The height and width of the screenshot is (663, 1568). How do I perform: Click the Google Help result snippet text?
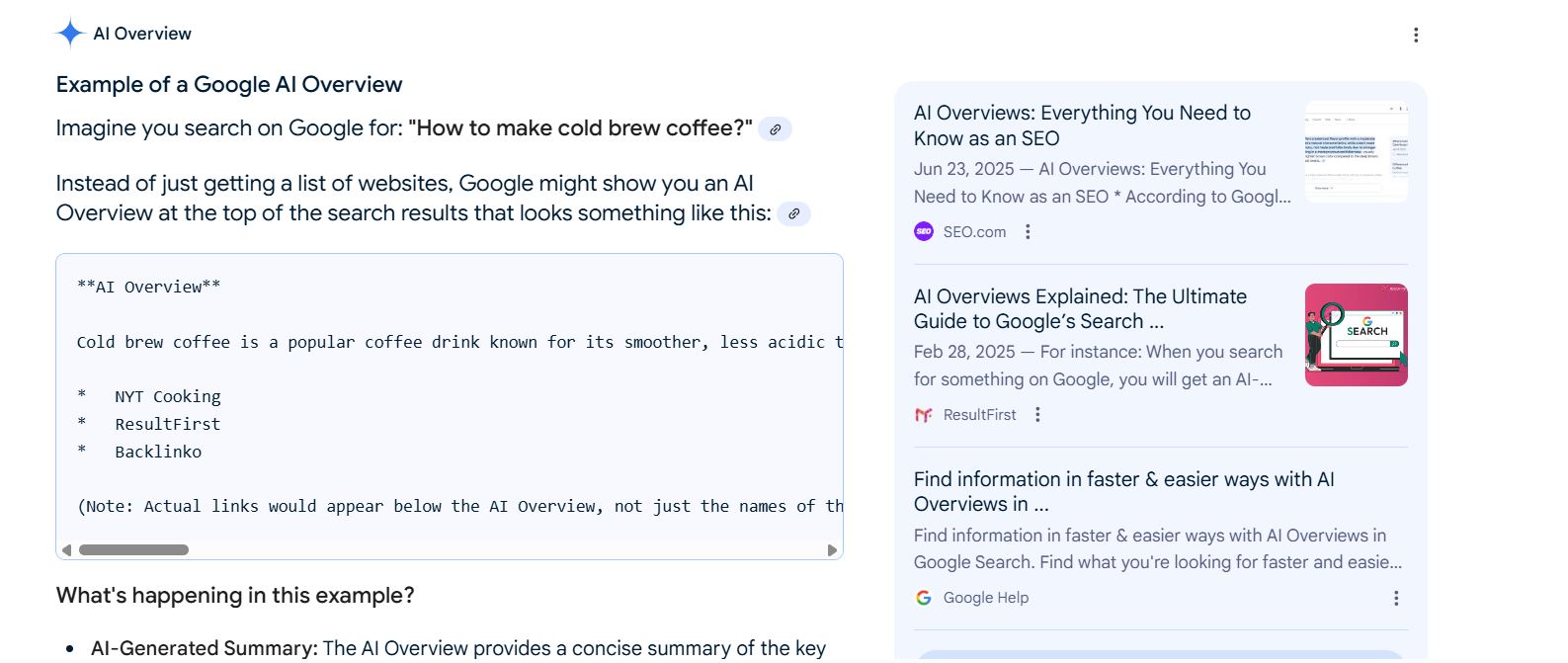[x=1158, y=548]
